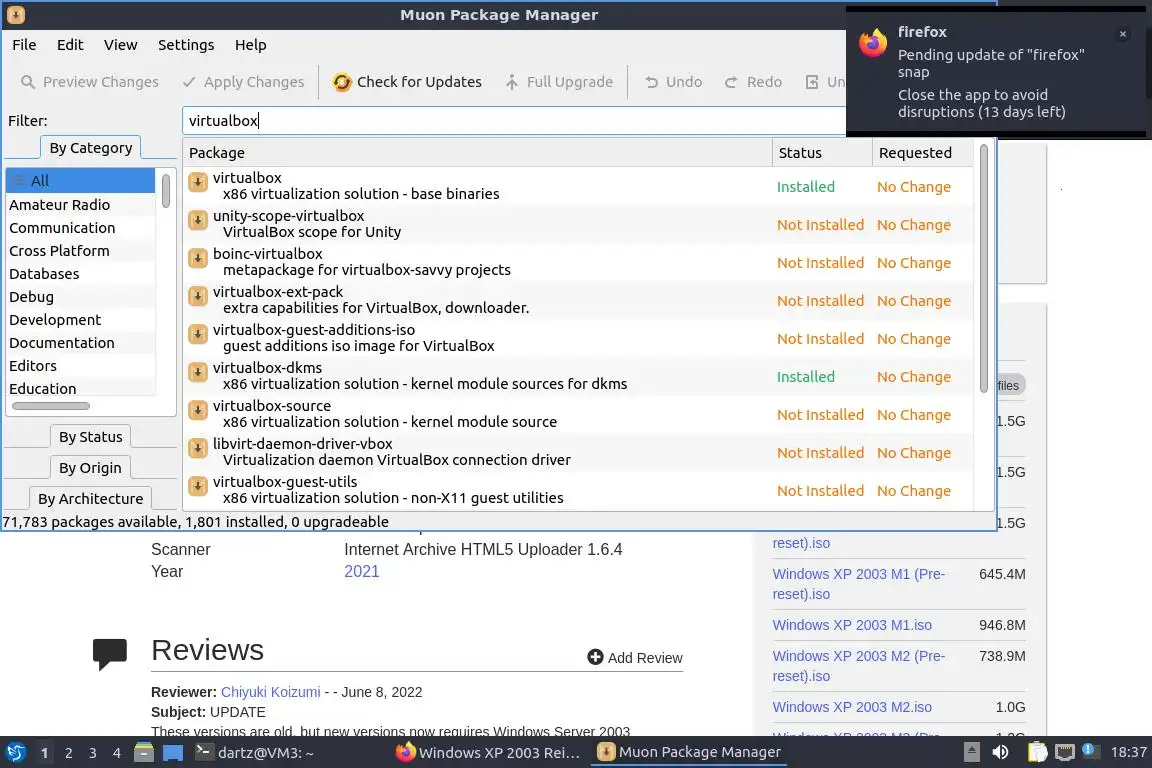Viewport: 1152px width, 768px height.
Task: Select the Amateur Radio category
Action: click(x=80, y=204)
